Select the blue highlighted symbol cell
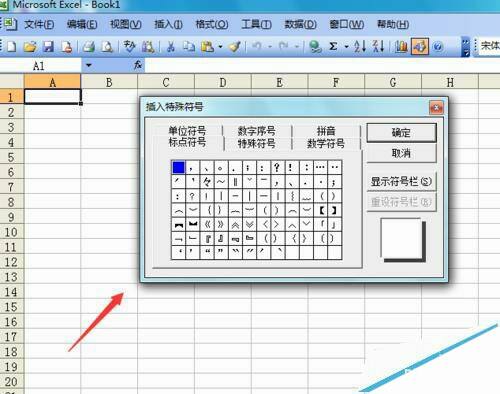Viewport: 500px width, 394px height. [x=178, y=167]
